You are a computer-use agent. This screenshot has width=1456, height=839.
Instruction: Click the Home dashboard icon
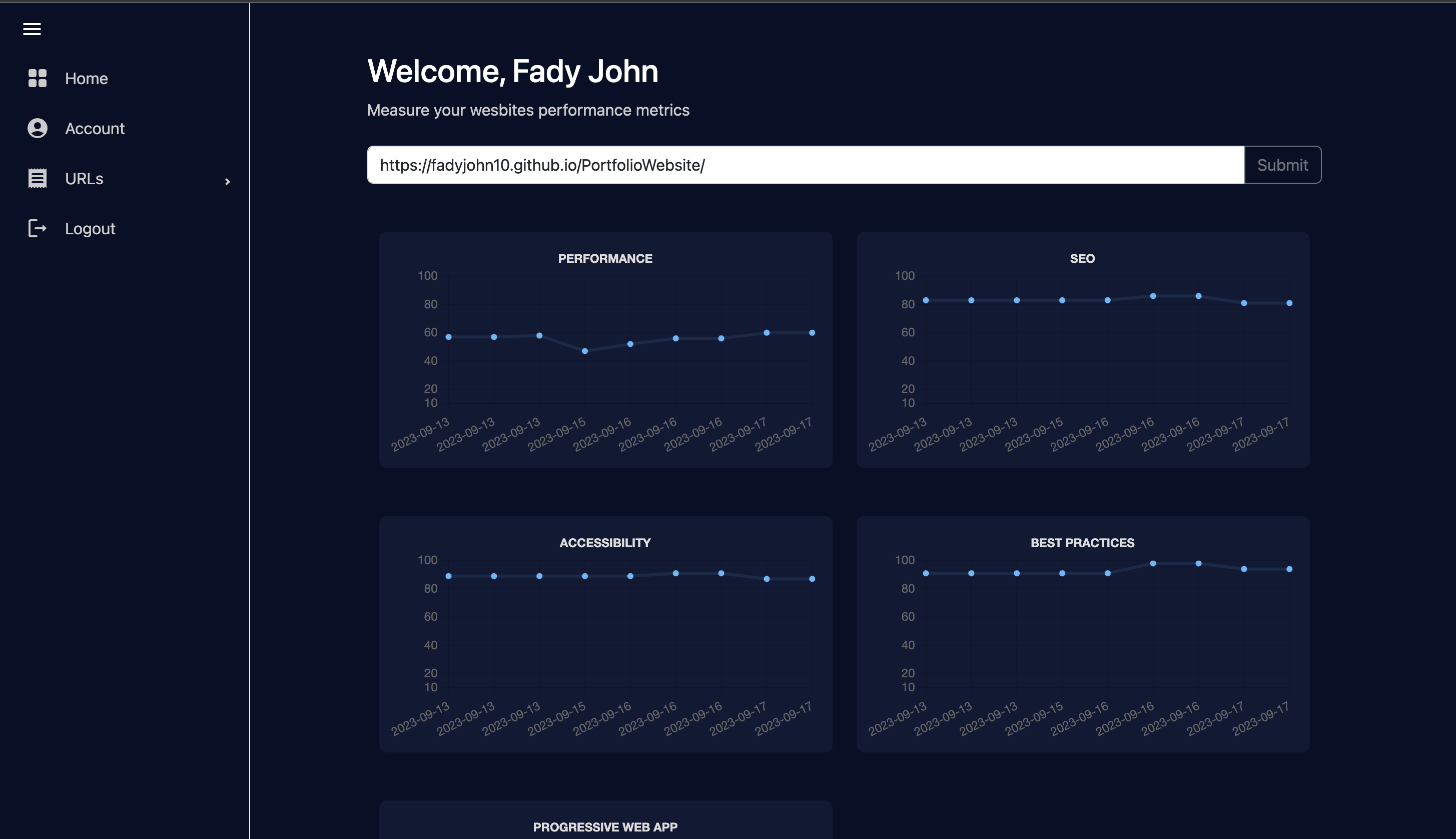[38, 79]
